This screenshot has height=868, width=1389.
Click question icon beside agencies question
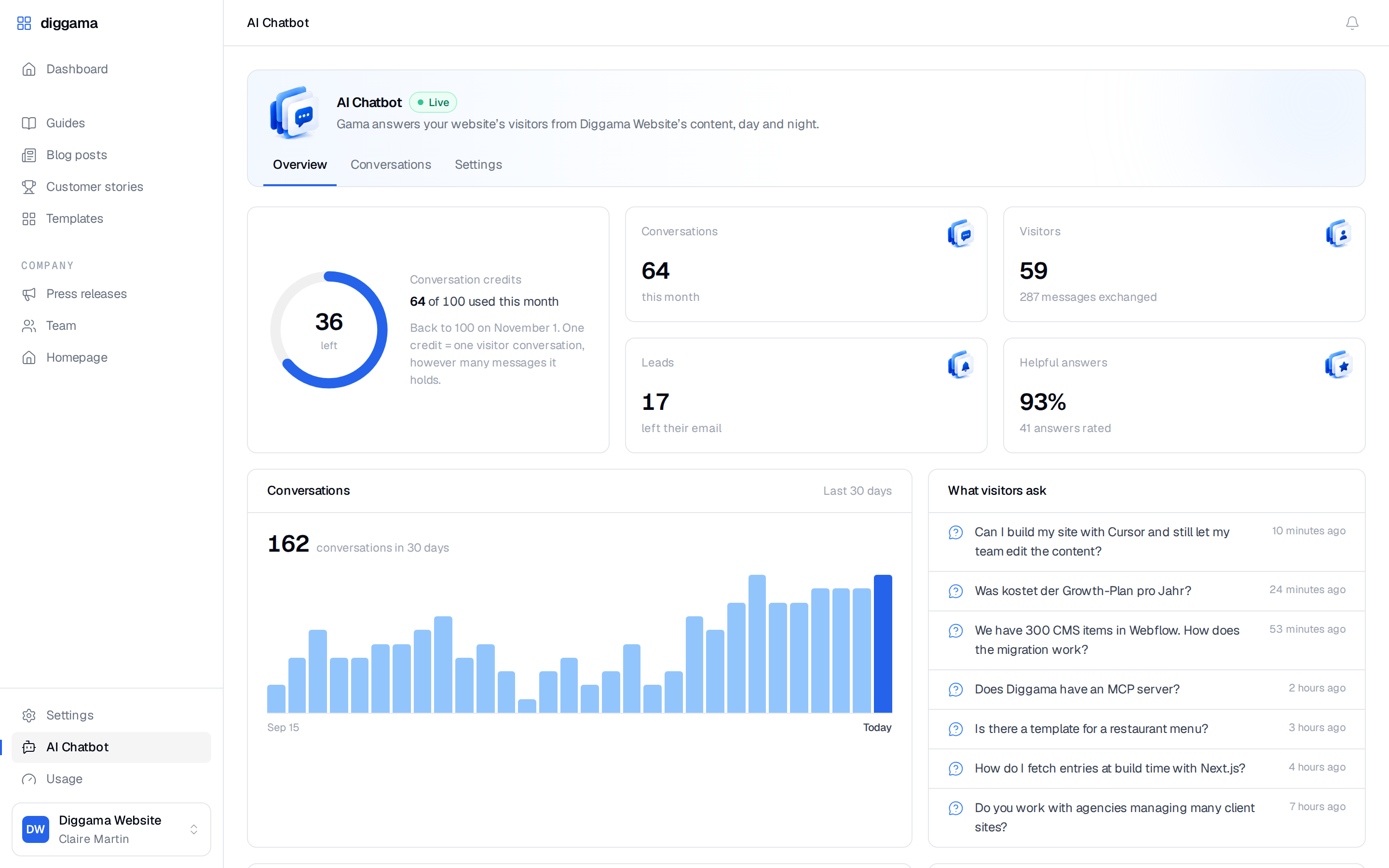click(x=955, y=808)
